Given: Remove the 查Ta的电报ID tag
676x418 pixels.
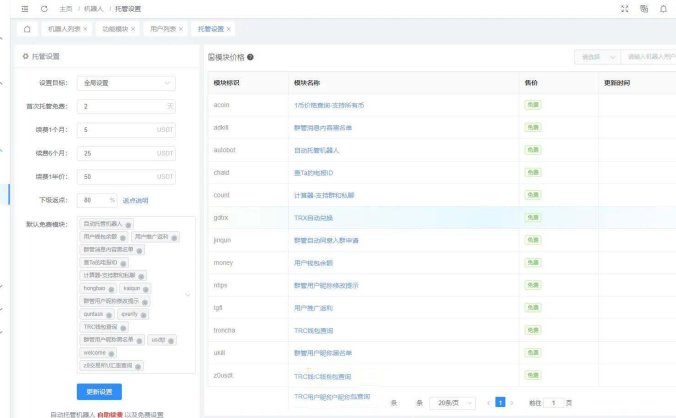Looking at the screenshot, I should click(x=123, y=264).
